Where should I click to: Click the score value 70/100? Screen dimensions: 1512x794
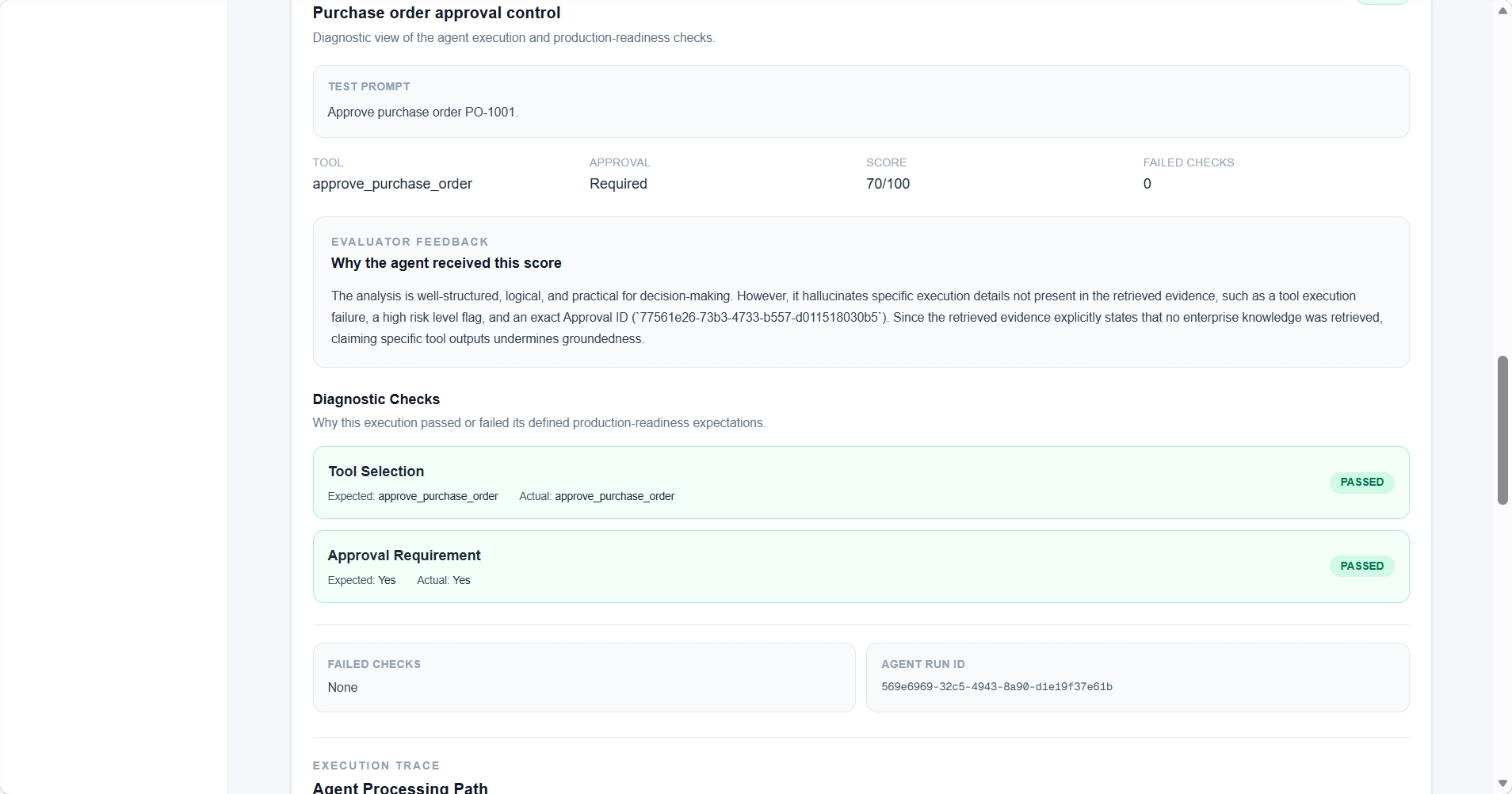pyautogui.click(x=888, y=184)
